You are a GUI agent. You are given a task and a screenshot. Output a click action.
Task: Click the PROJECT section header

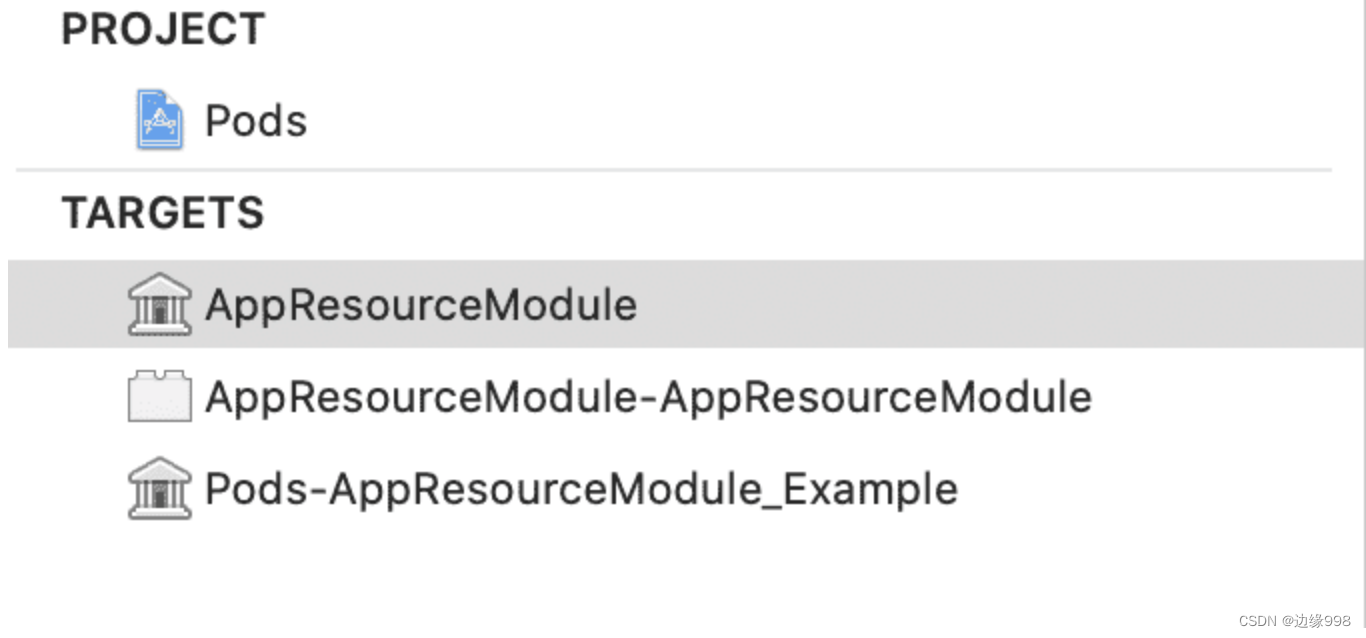point(163,29)
